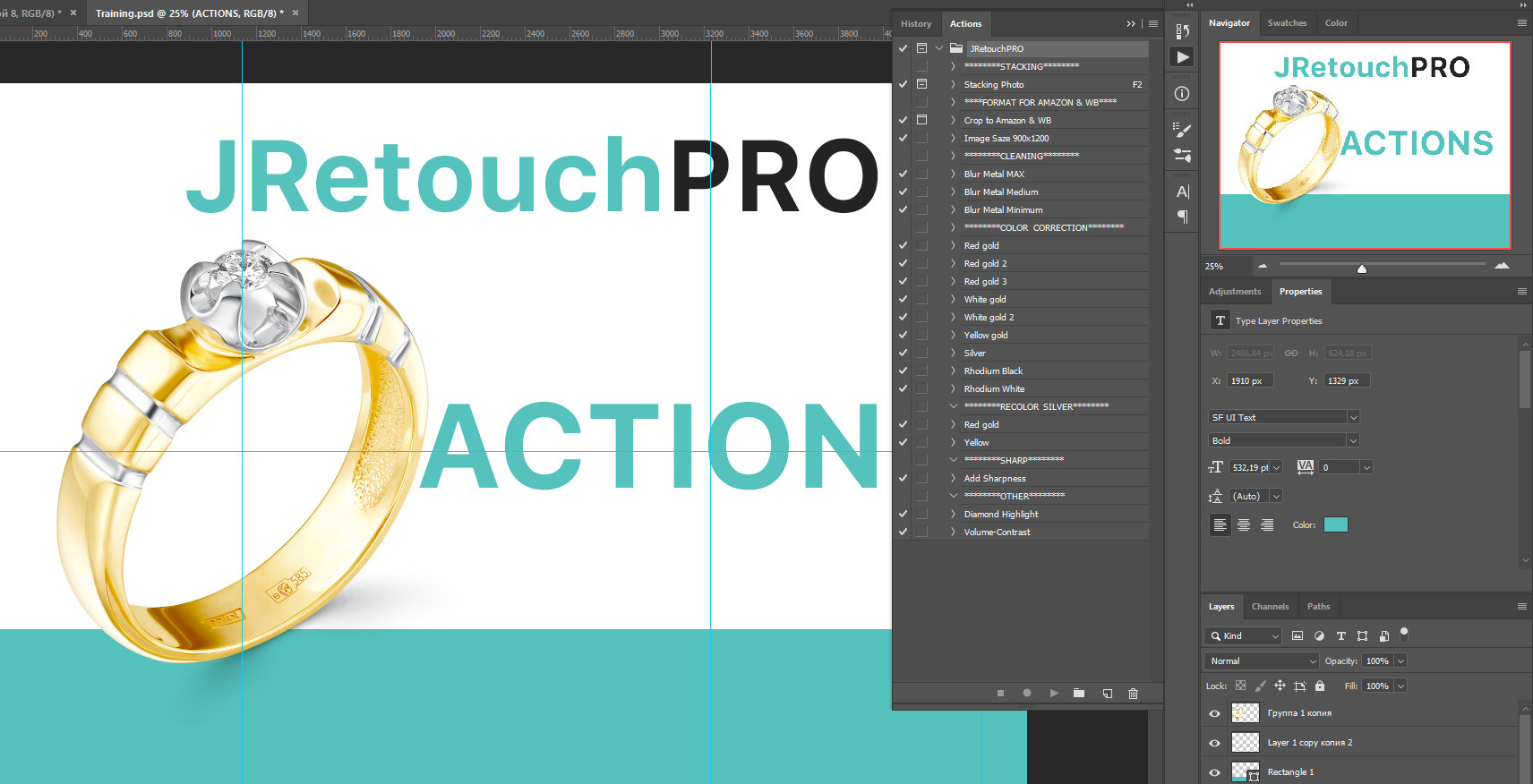Create a new action set folder
Screen dimensions: 1533x784
1079,694
